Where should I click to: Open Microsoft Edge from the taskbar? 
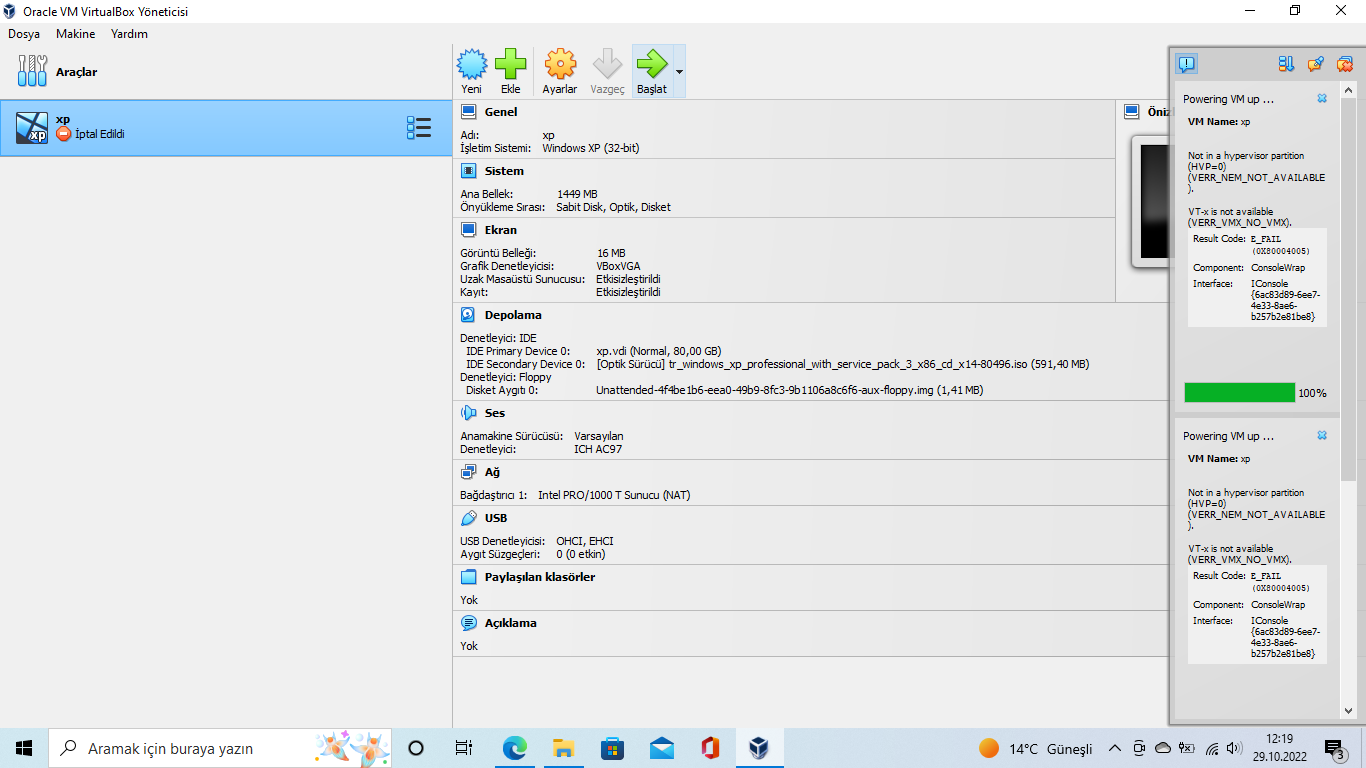point(514,748)
